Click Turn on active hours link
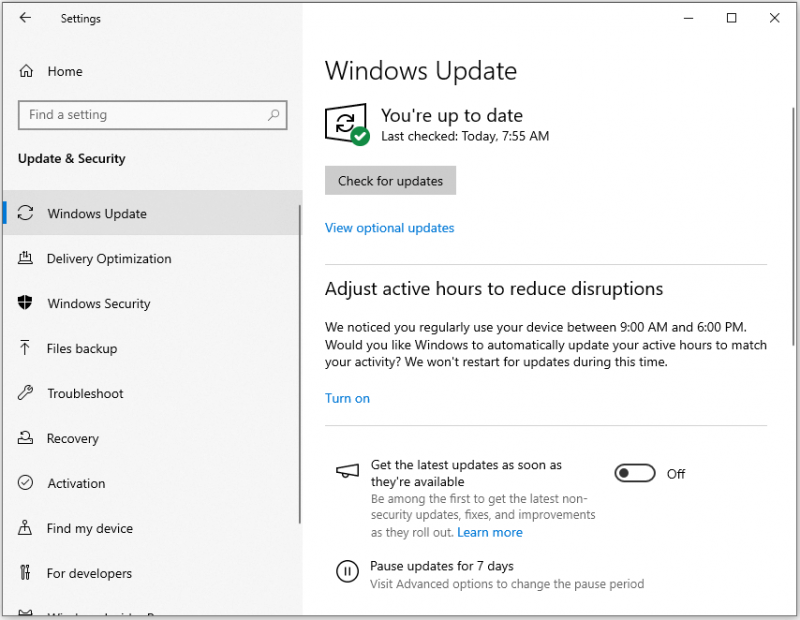This screenshot has width=800, height=620. coord(347,398)
